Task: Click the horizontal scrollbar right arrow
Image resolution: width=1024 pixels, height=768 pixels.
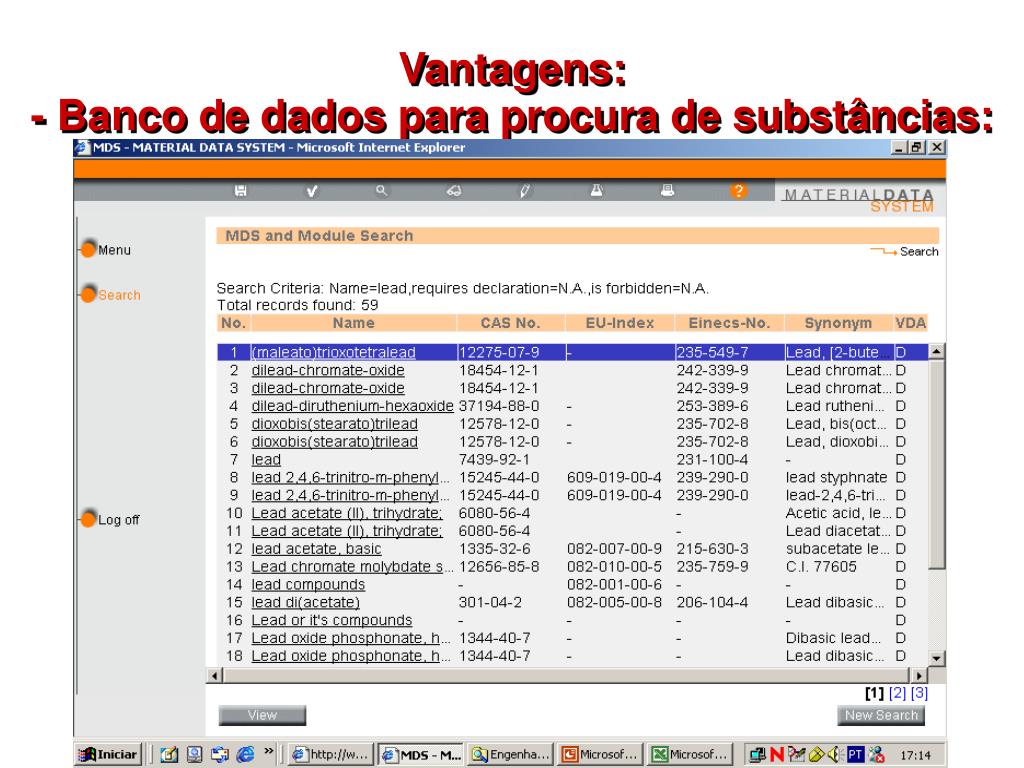Action: pyautogui.click(x=920, y=675)
